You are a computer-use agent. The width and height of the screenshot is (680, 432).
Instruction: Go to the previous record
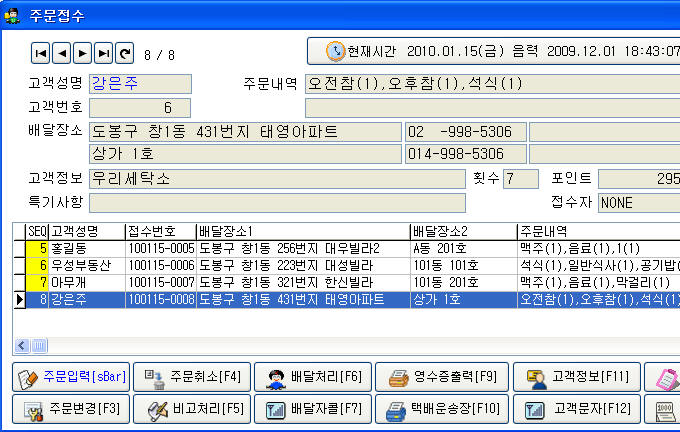[x=62, y=53]
